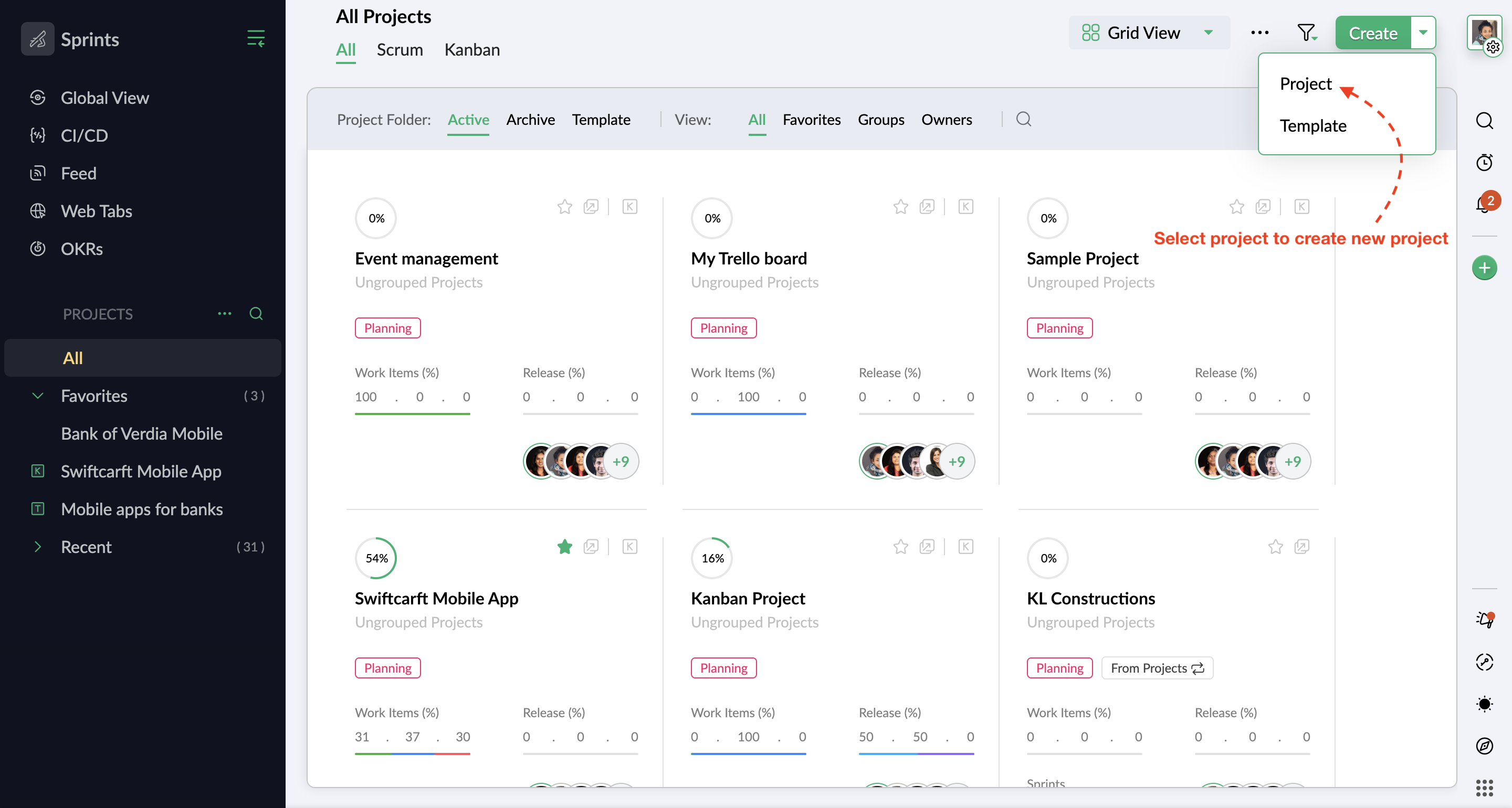Collapse the Favorites section chevron

tap(38, 396)
